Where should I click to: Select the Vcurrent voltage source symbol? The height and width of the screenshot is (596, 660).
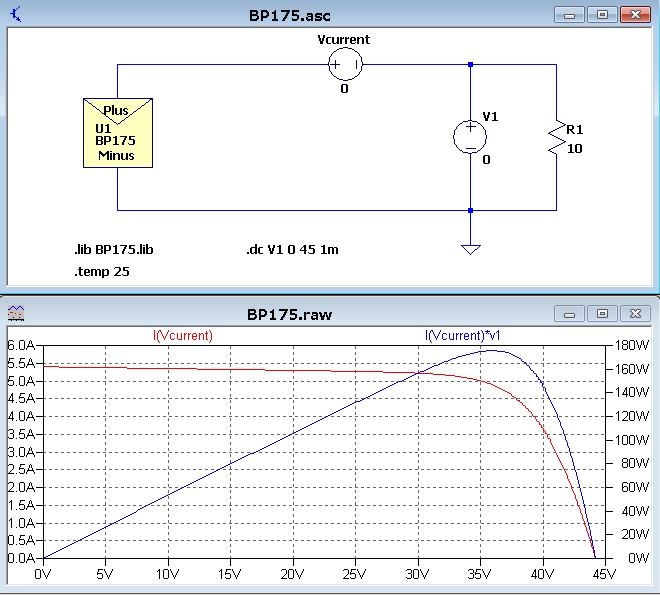click(x=345, y=64)
